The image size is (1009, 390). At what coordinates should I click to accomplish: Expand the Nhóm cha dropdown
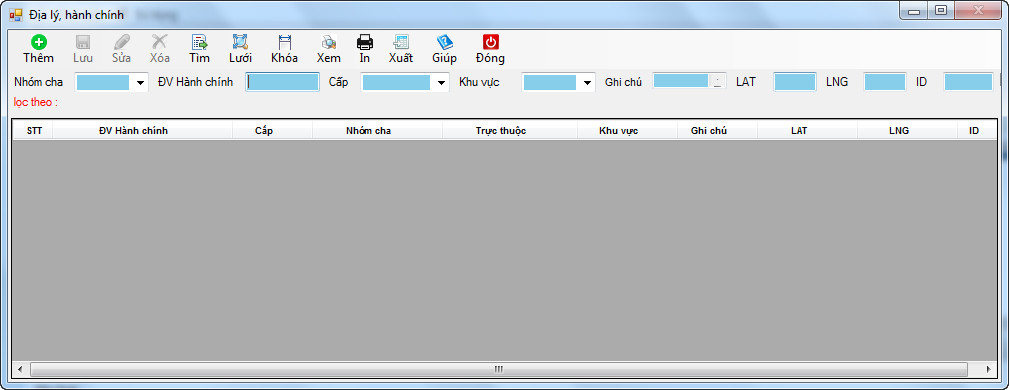point(140,82)
